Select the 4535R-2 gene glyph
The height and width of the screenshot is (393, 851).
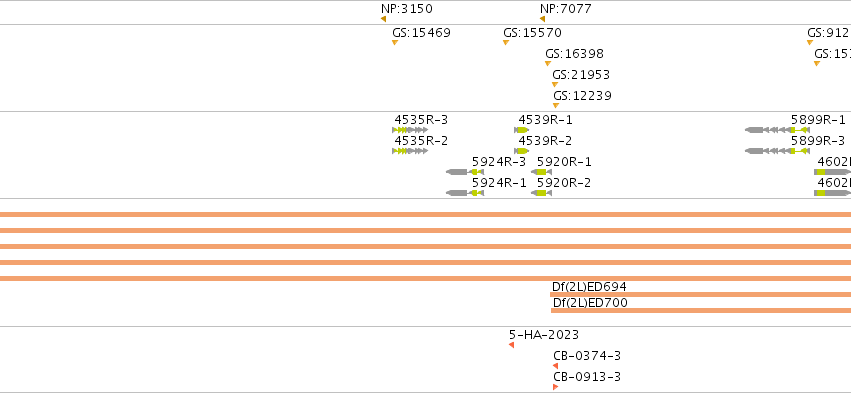pyautogui.click(x=410, y=150)
